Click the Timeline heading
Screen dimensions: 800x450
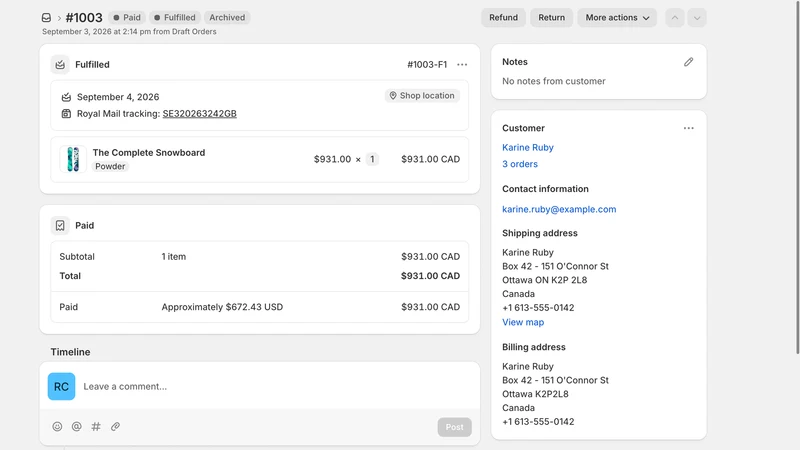tap(70, 352)
